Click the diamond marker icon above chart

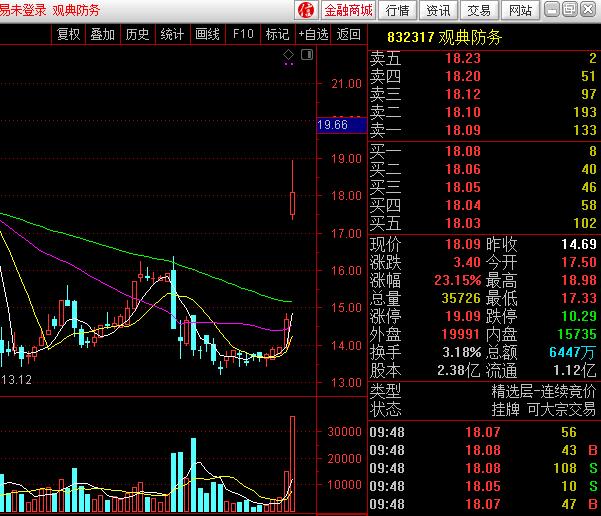[289, 54]
